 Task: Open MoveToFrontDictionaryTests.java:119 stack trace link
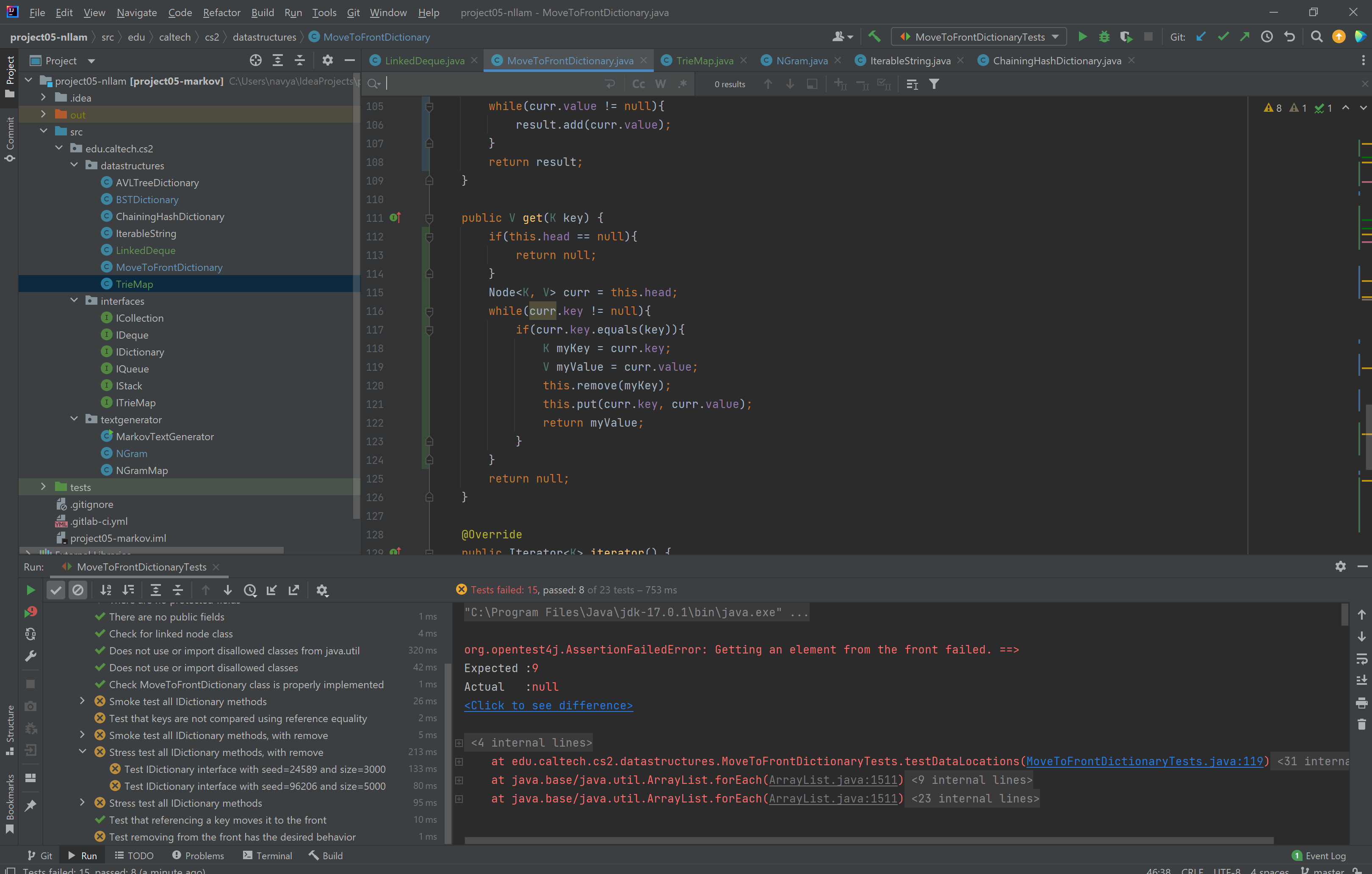pyautogui.click(x=1144, y=761)
